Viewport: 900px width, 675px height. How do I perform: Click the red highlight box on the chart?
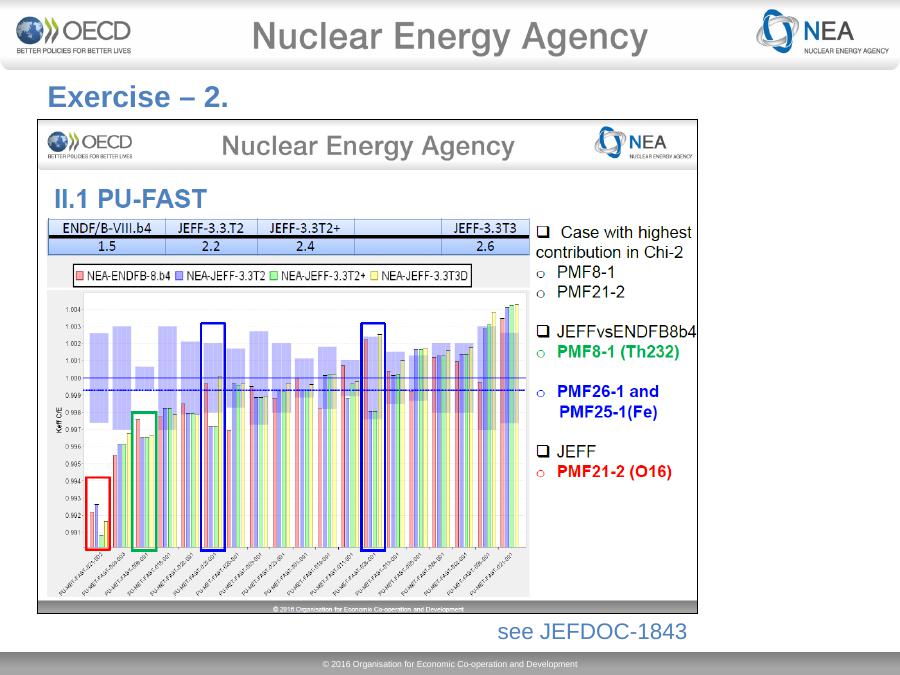[x=98, y=513]
